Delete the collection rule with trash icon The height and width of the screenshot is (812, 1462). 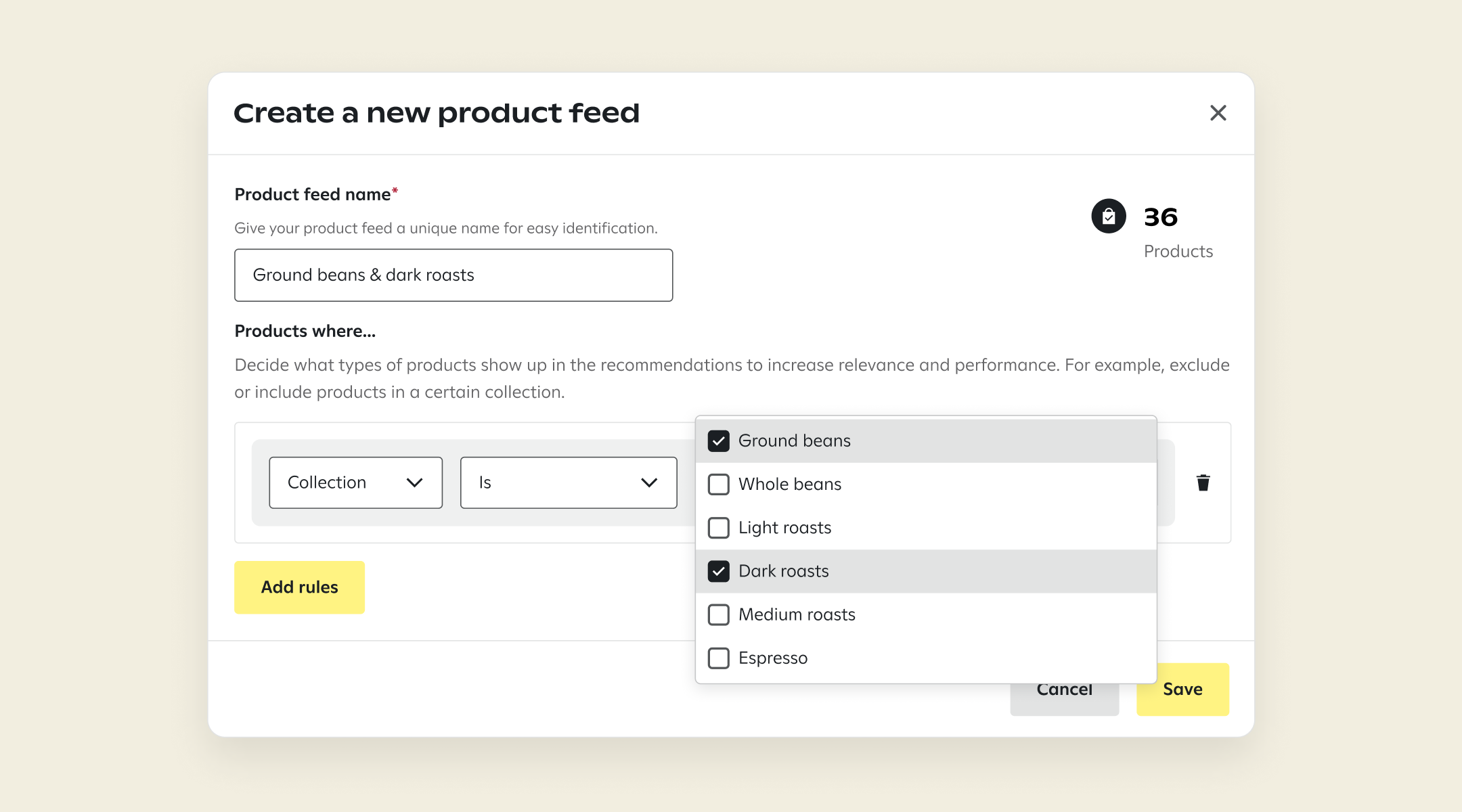pyautogui.click(x=1203, y=482)
